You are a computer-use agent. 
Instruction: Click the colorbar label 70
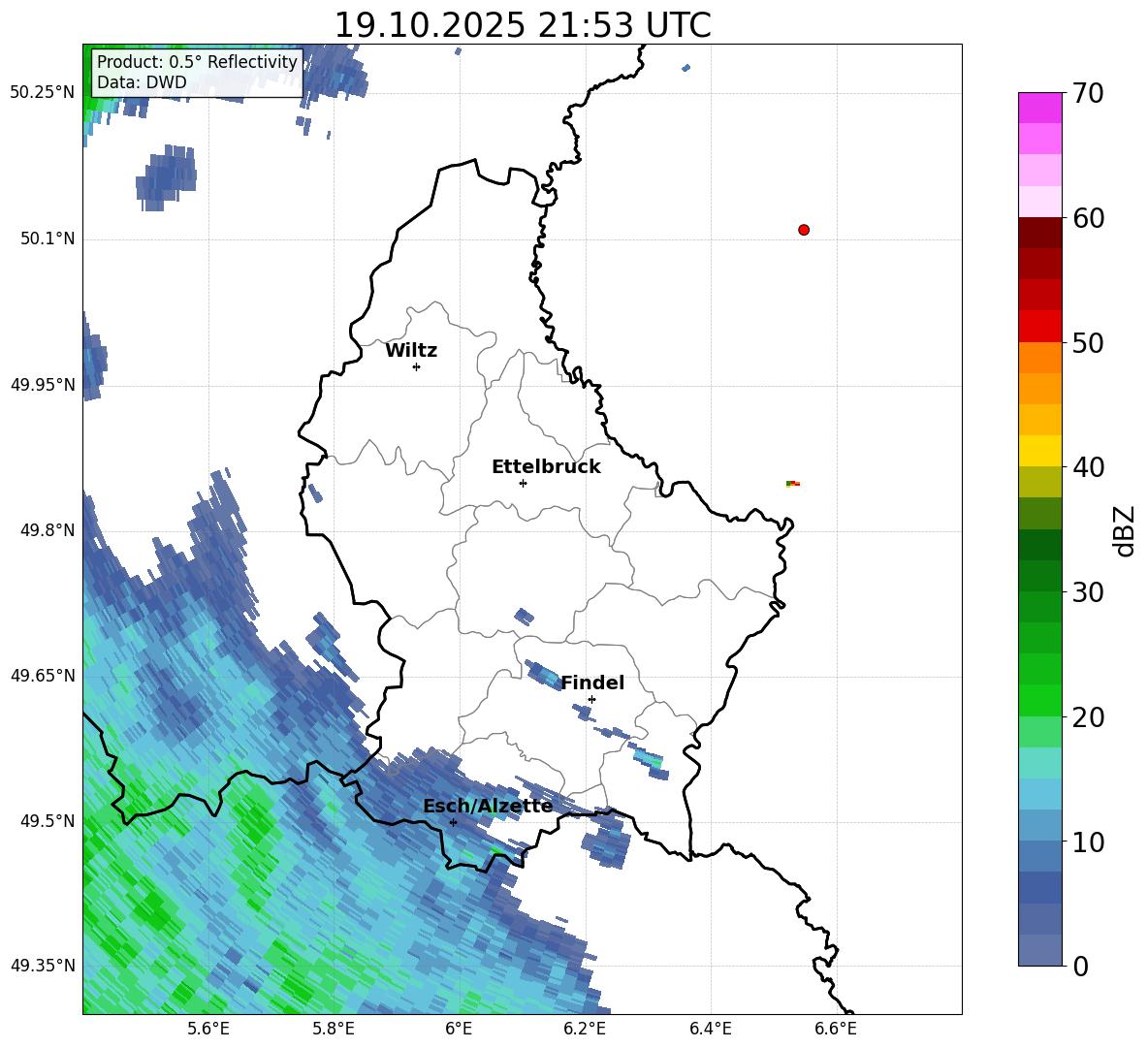(1088, 93)
